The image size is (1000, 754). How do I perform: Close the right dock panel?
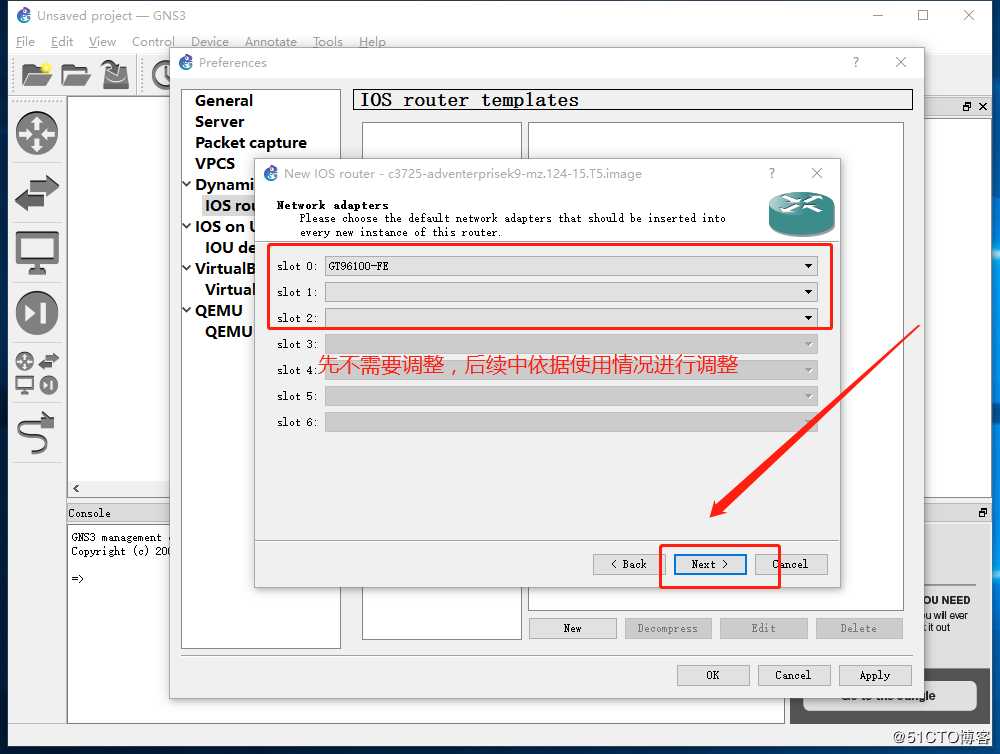coord(983,107)
